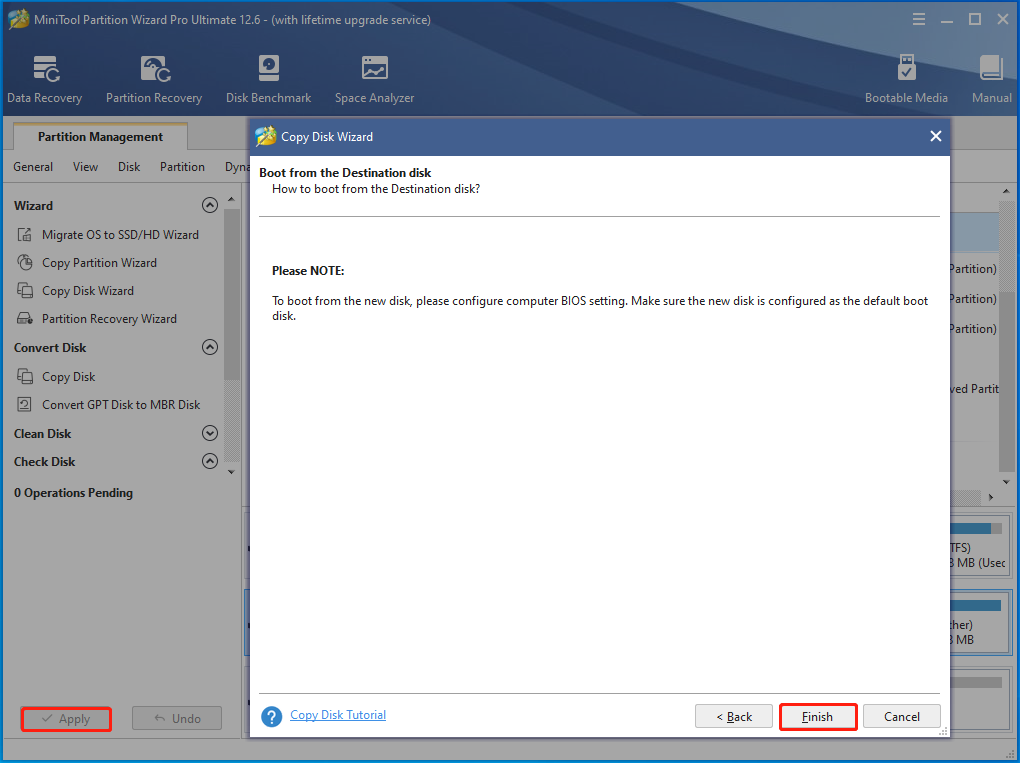Click the blue help question mark icon
This screenshot has height=763, width=1020.
[x=271, y=716]
